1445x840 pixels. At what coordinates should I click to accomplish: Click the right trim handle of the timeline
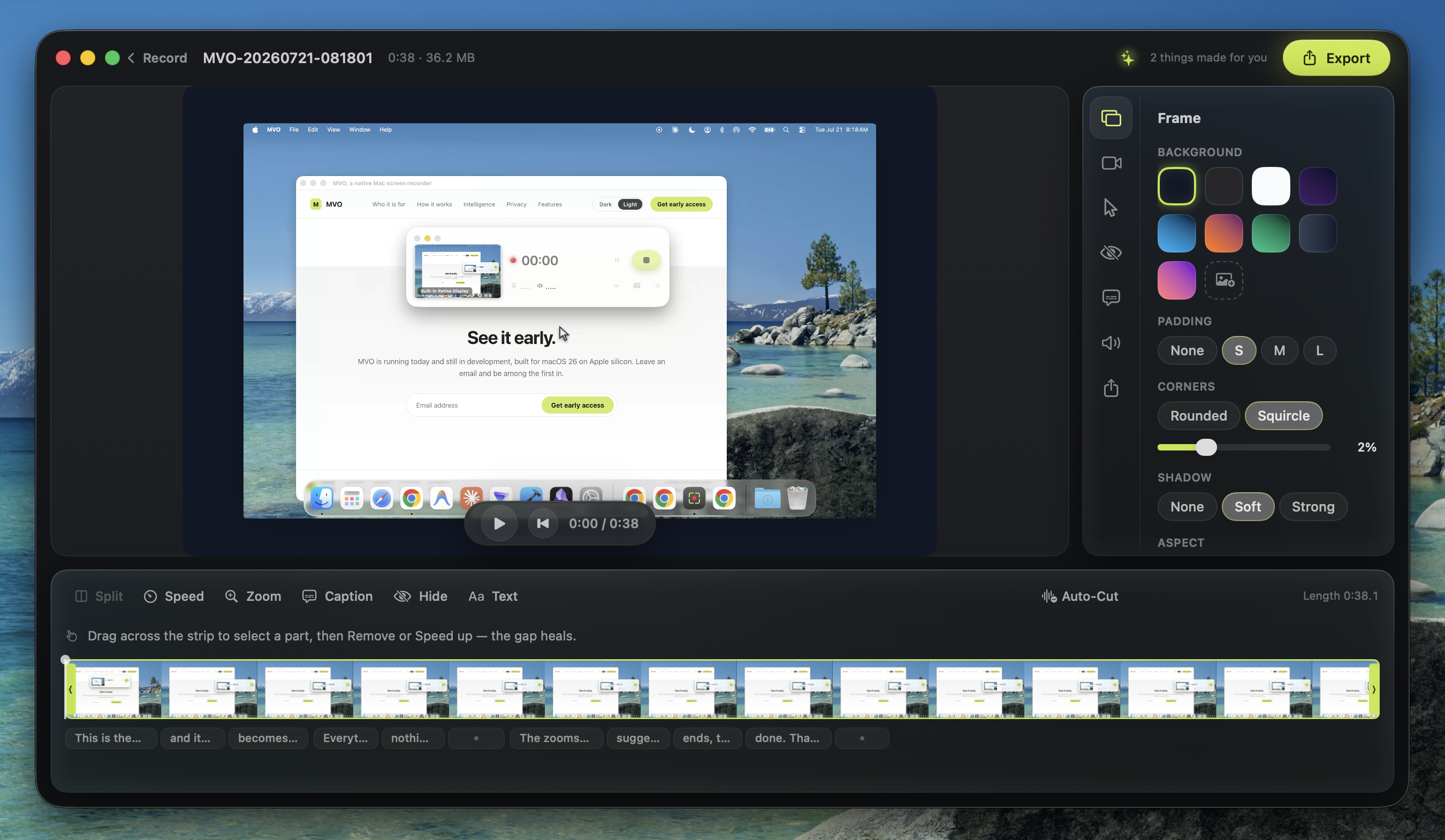[x=1373, y=689]
